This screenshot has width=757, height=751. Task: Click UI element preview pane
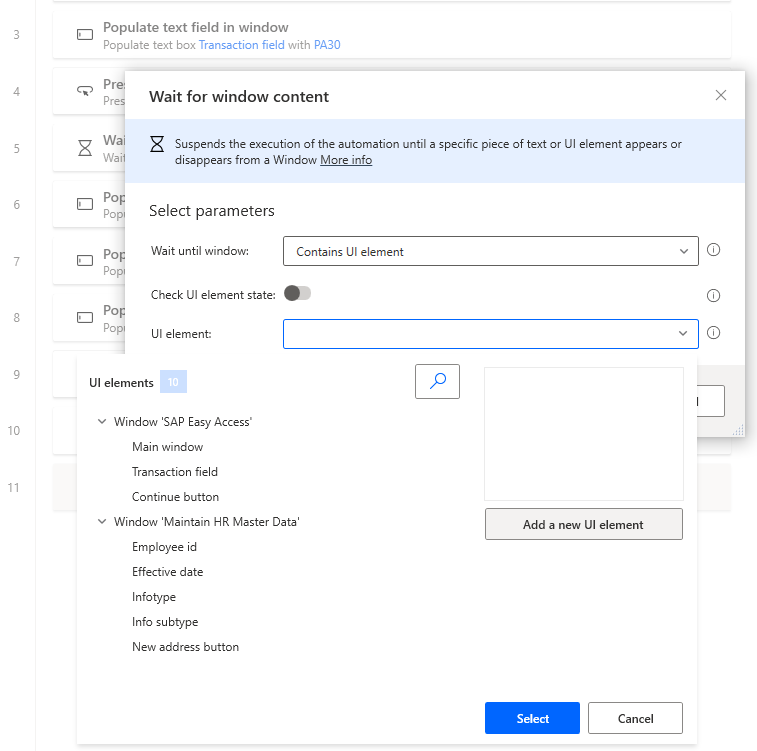(x=584, y=434)
